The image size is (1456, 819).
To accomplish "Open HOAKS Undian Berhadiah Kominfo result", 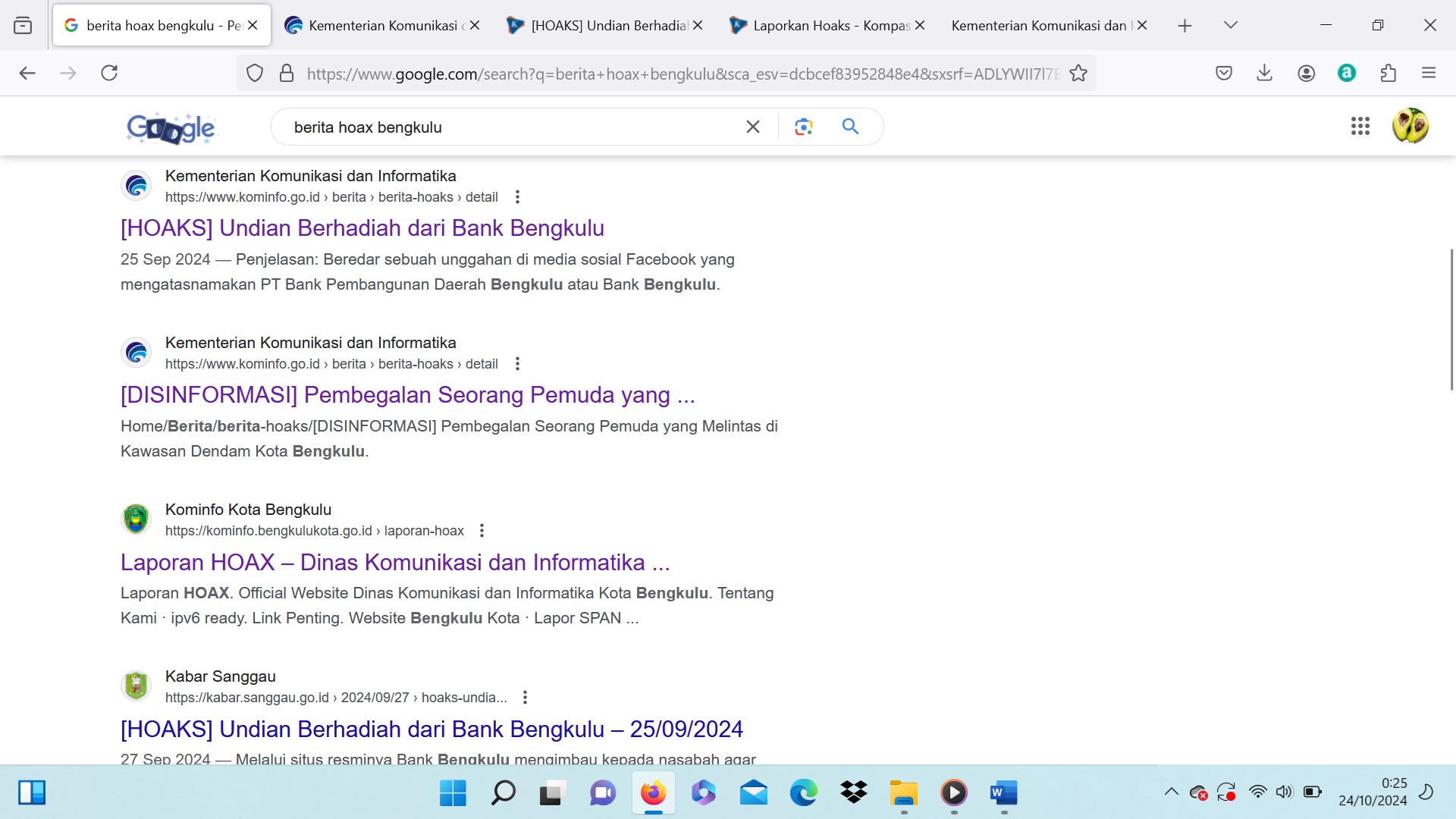I will pos(362,228).
